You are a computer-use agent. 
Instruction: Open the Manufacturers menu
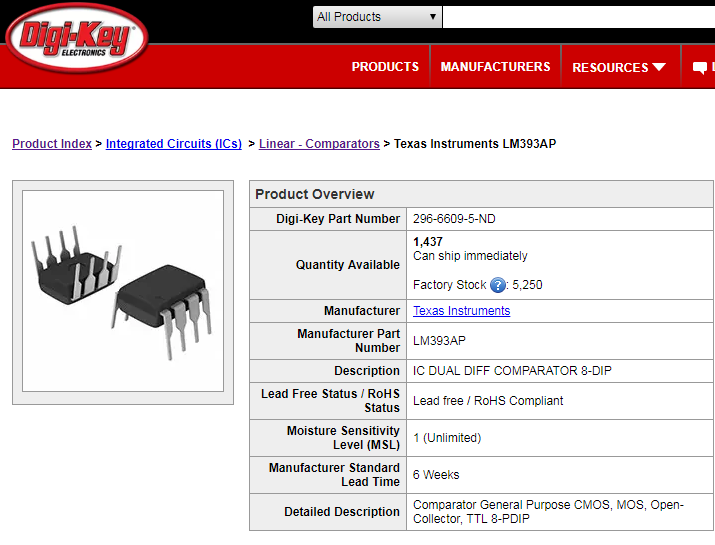pyautogui.click(x=495, y=67)
